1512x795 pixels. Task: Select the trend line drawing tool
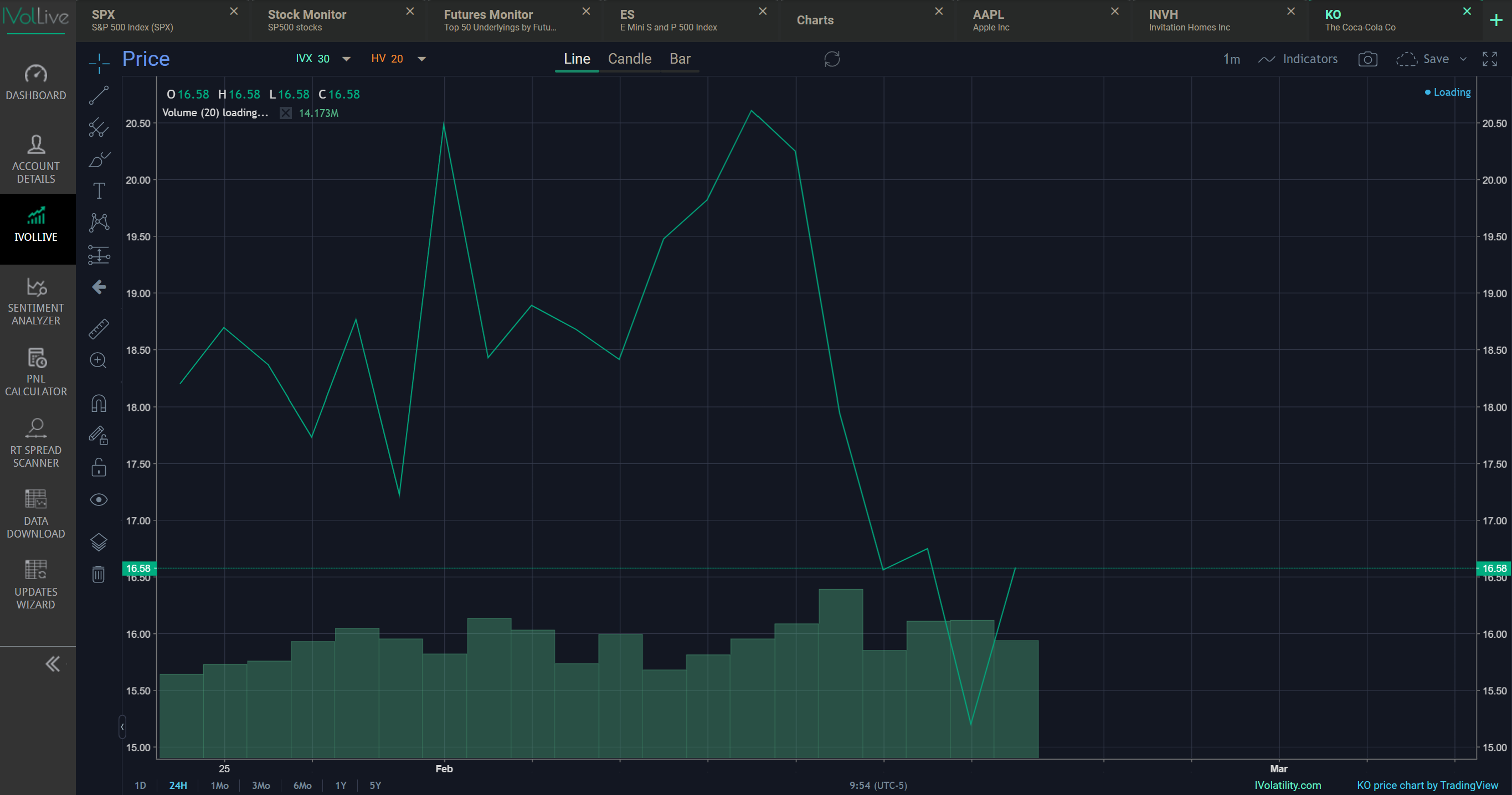pos(99,95)
